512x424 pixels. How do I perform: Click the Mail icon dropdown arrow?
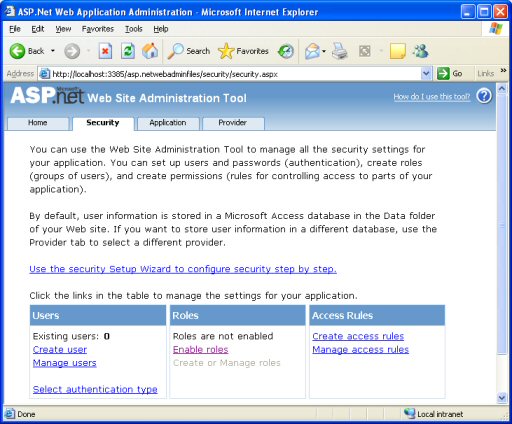[x=324, y=51]
